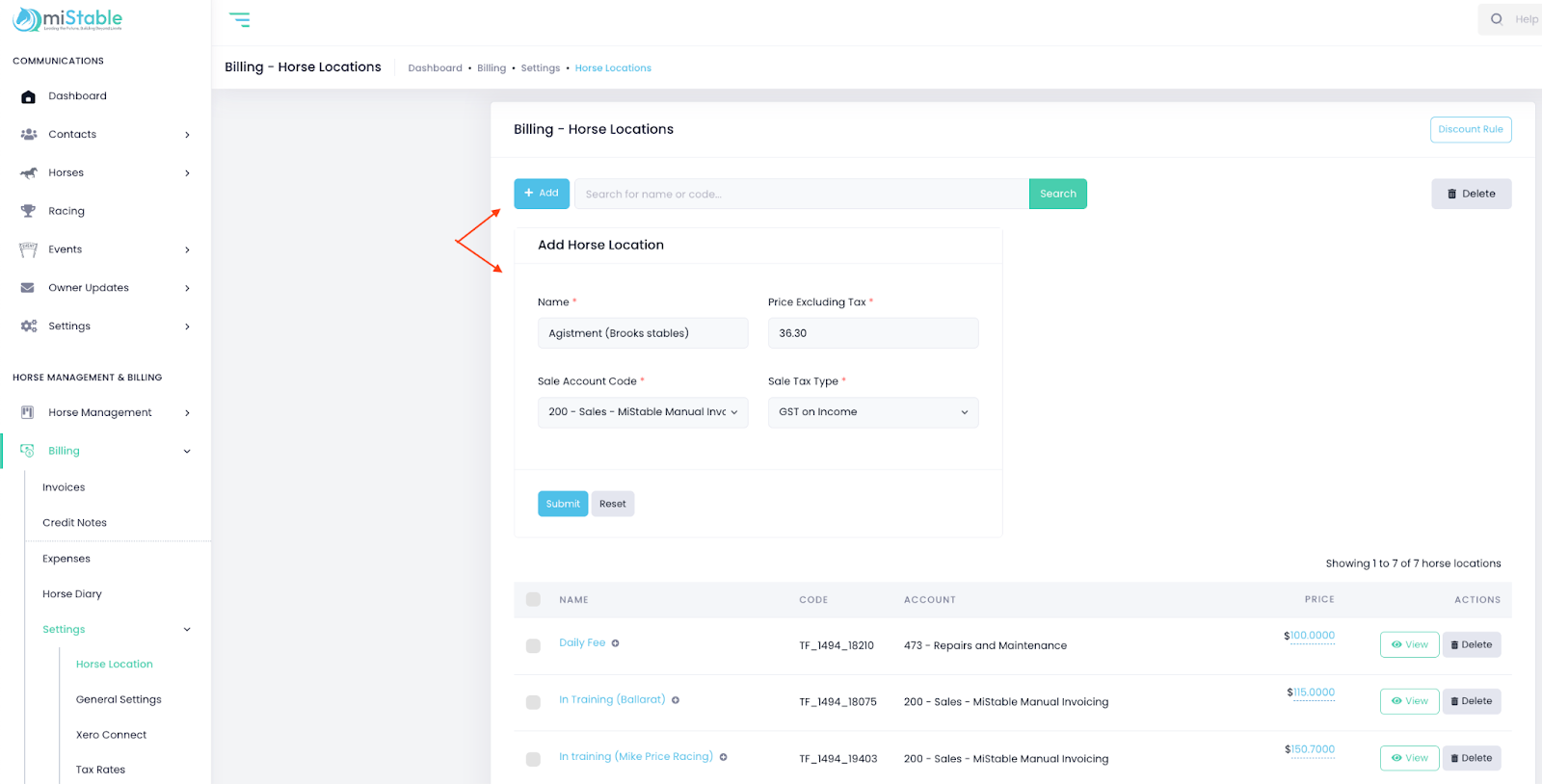Open the Sale Tax Type dropdown
Screen dimensions: 1542x784
coord(872,412)
